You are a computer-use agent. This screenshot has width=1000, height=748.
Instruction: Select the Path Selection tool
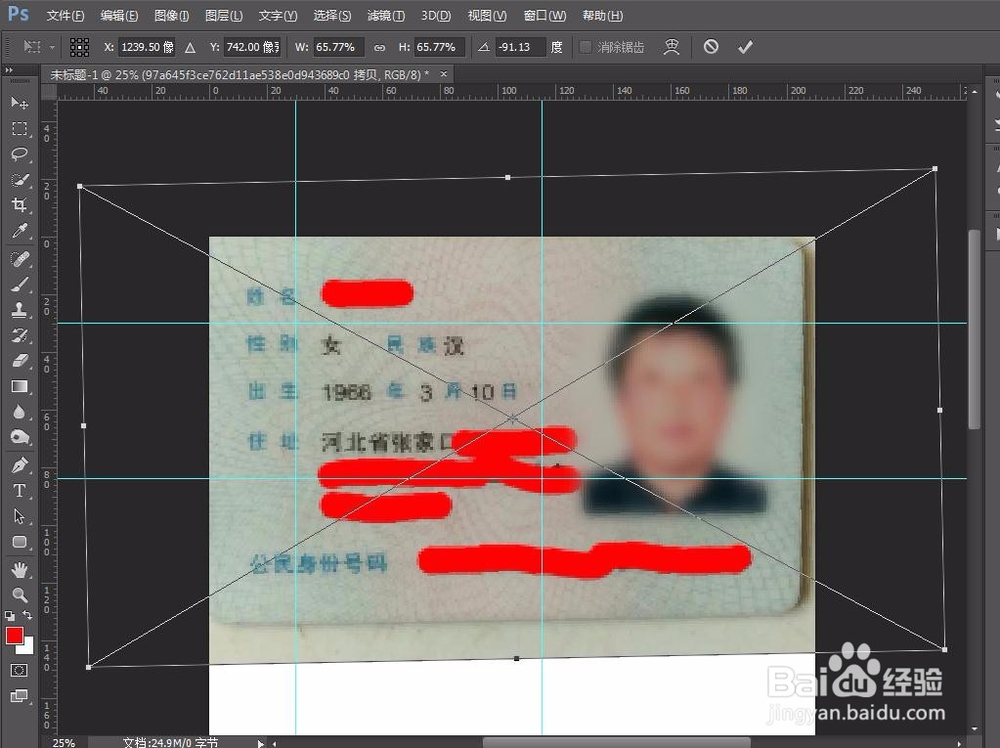click(x=19, y=516)
